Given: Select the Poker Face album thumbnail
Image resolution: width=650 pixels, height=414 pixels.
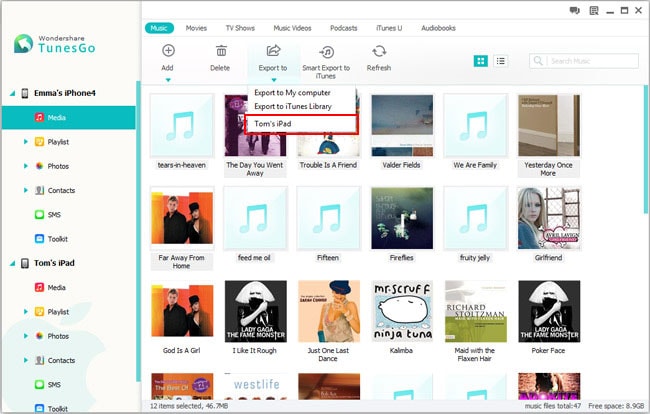Looking at the screenshot, I should pyautogui.click(x=549, y=311).
